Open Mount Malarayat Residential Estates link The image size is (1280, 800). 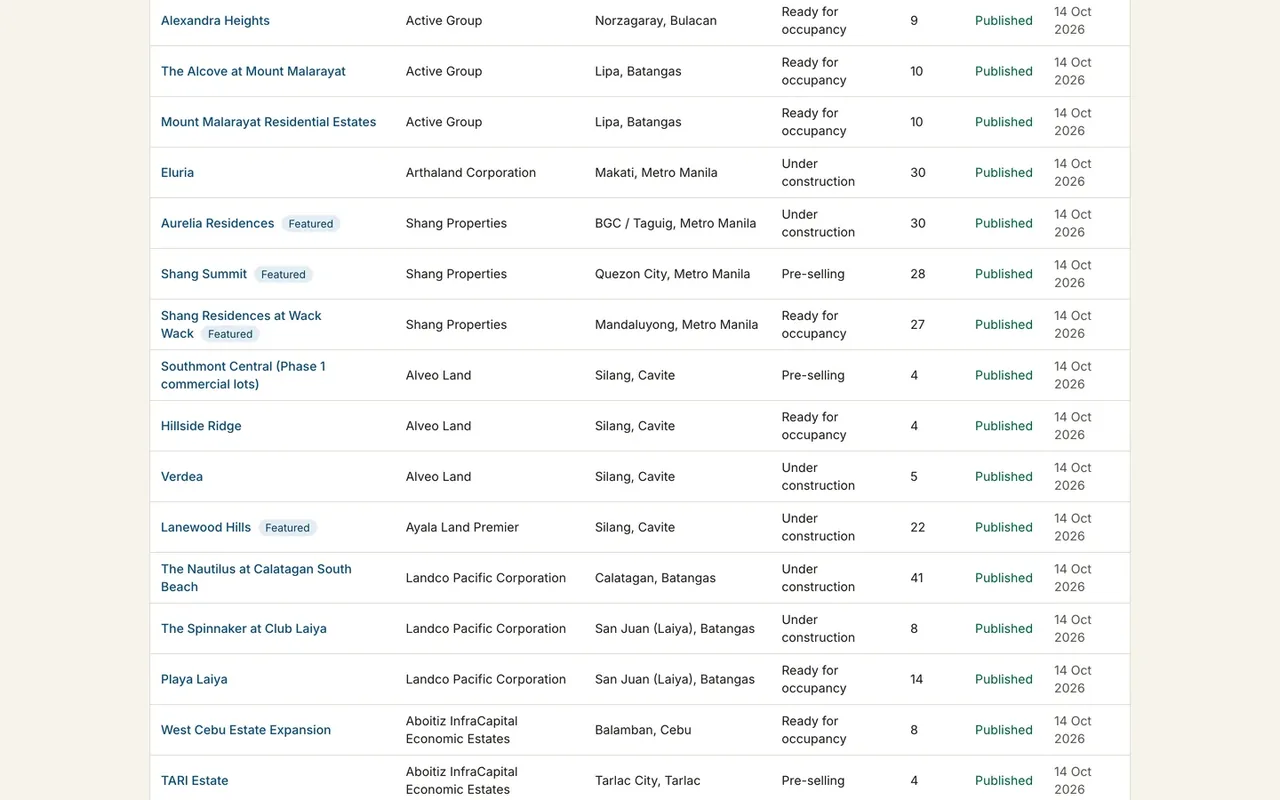click(x=268, y=122)
